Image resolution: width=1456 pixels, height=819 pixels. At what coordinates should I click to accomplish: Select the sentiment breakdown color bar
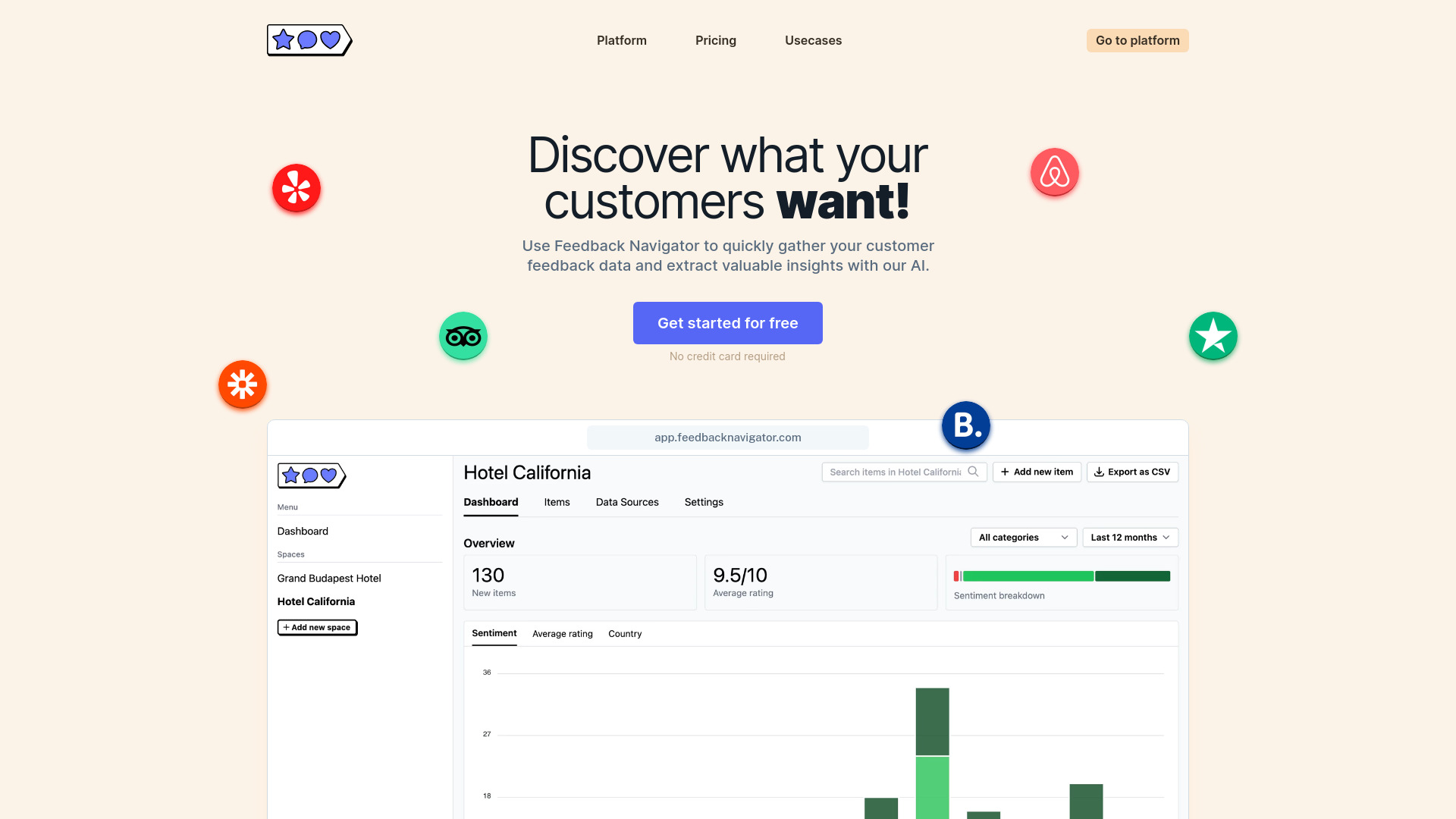(1062, 575)
